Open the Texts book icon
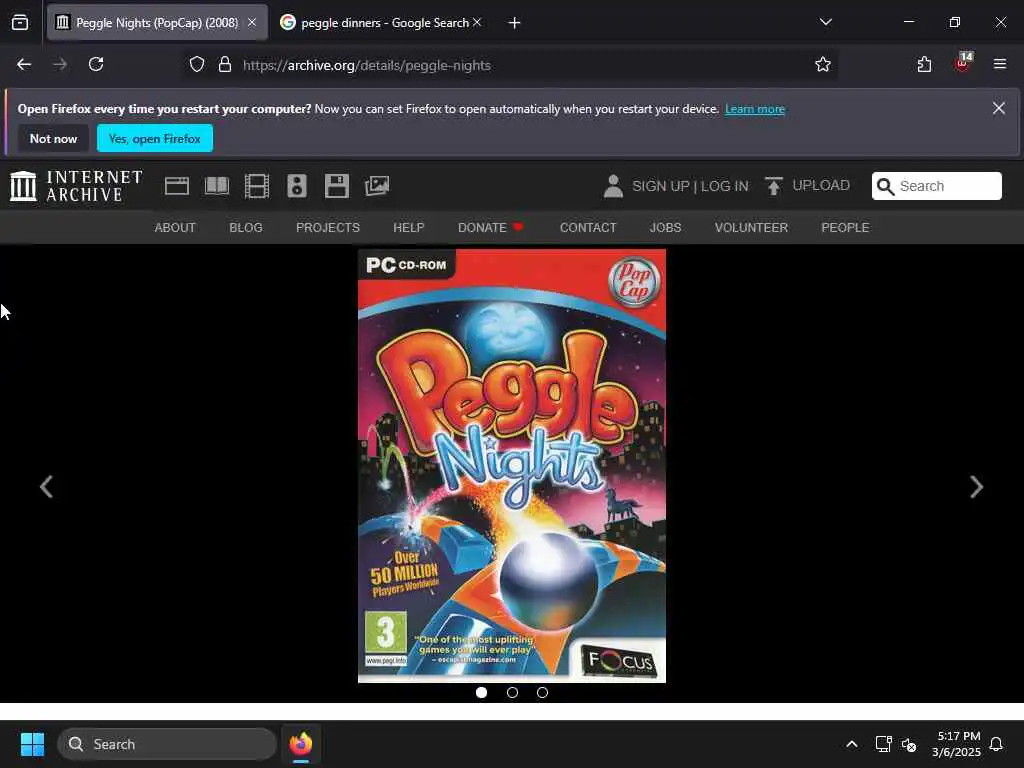 pyautogui.click(x=217, y=186)
